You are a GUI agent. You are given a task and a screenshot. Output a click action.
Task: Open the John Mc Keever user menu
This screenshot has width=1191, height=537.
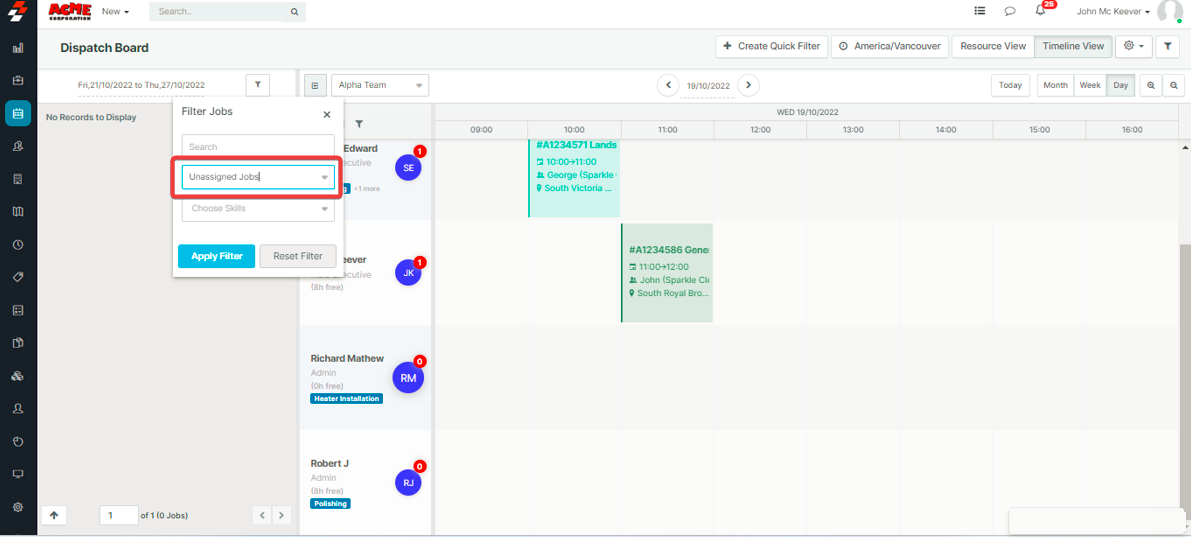click(1113, 11)
